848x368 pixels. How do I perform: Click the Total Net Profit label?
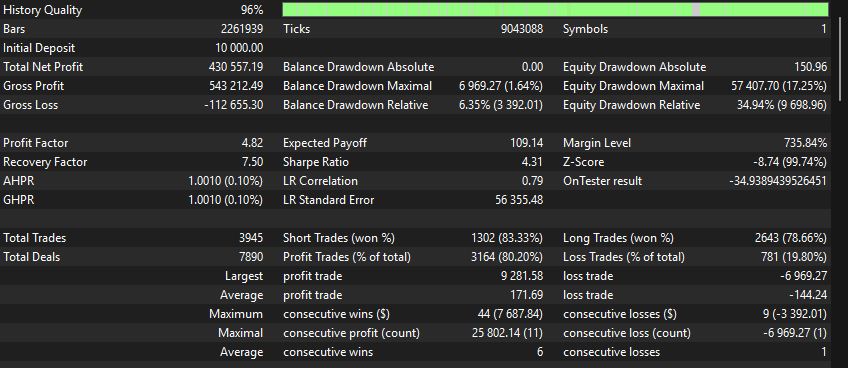point(43,67)
